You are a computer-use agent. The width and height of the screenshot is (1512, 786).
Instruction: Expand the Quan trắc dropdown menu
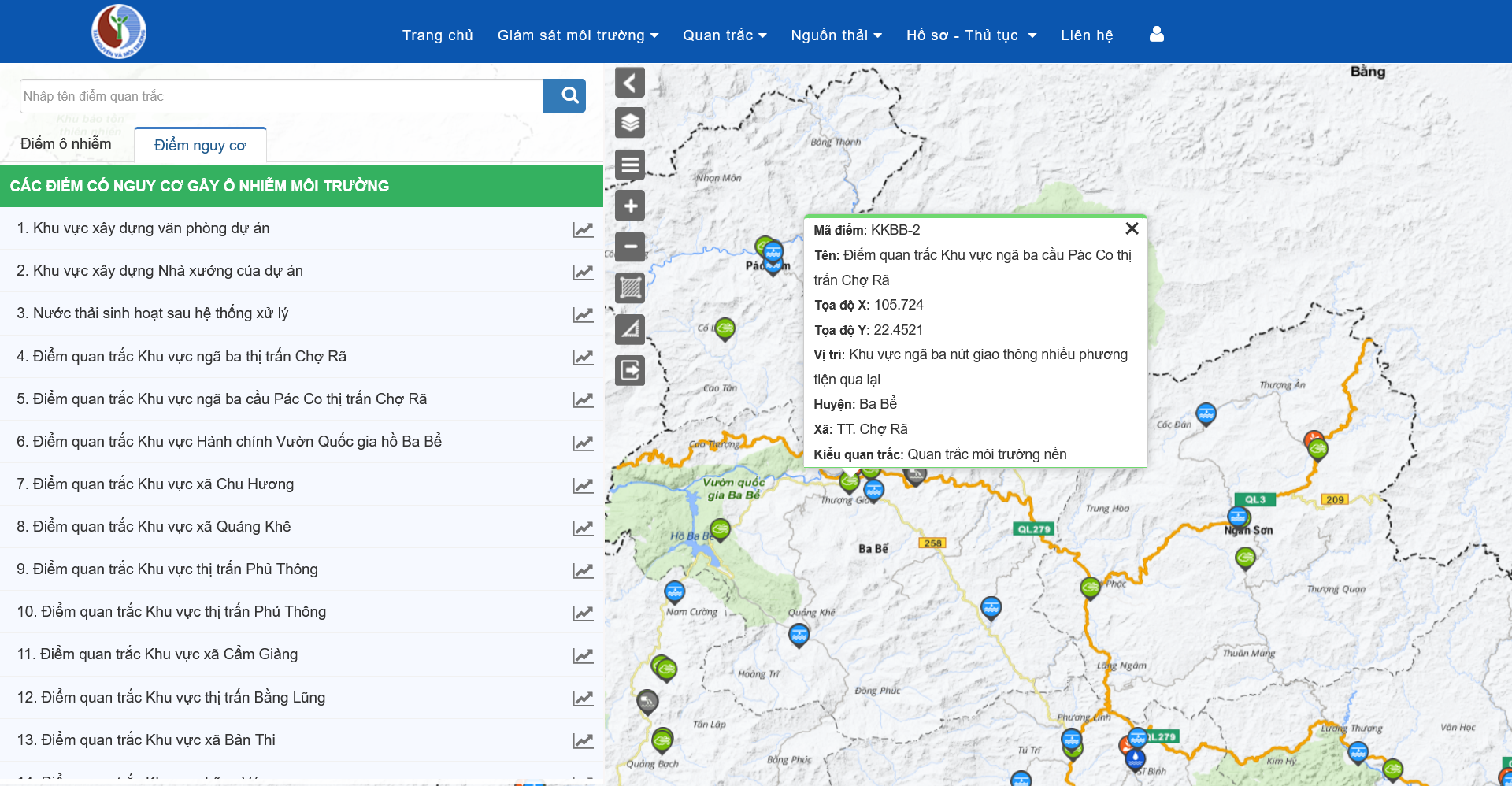(x=724, y=35)
